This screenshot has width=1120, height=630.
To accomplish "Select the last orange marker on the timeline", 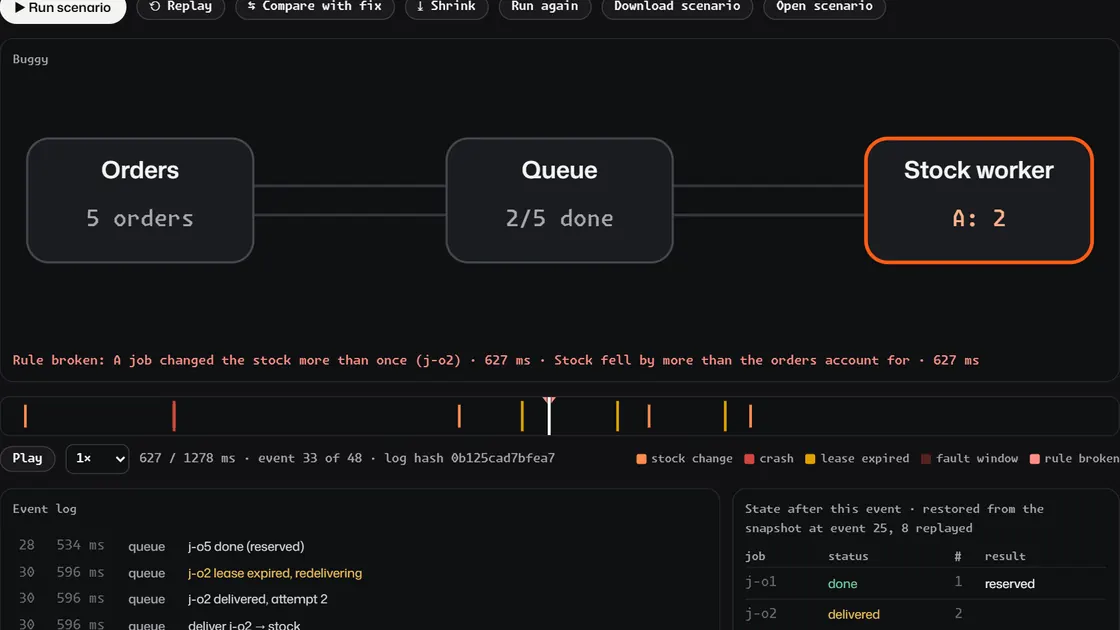I will 751,416.
